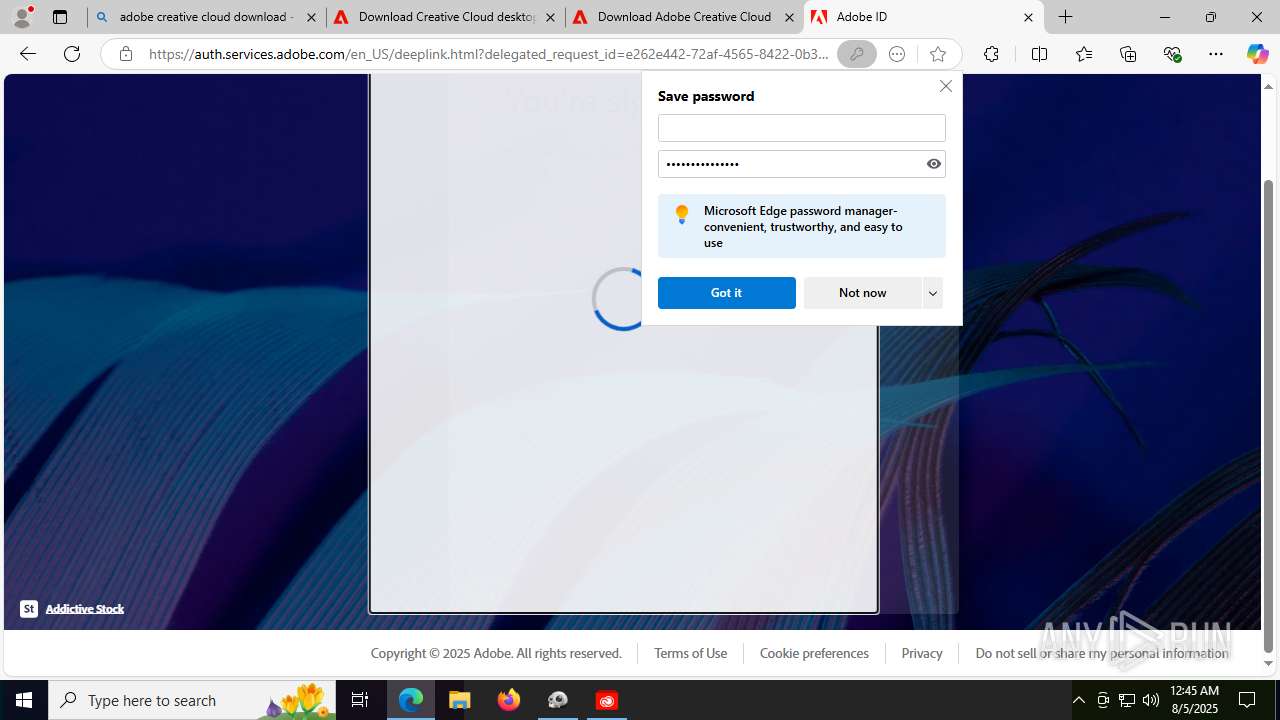Open Task View on taskbar

coord(360,700)
